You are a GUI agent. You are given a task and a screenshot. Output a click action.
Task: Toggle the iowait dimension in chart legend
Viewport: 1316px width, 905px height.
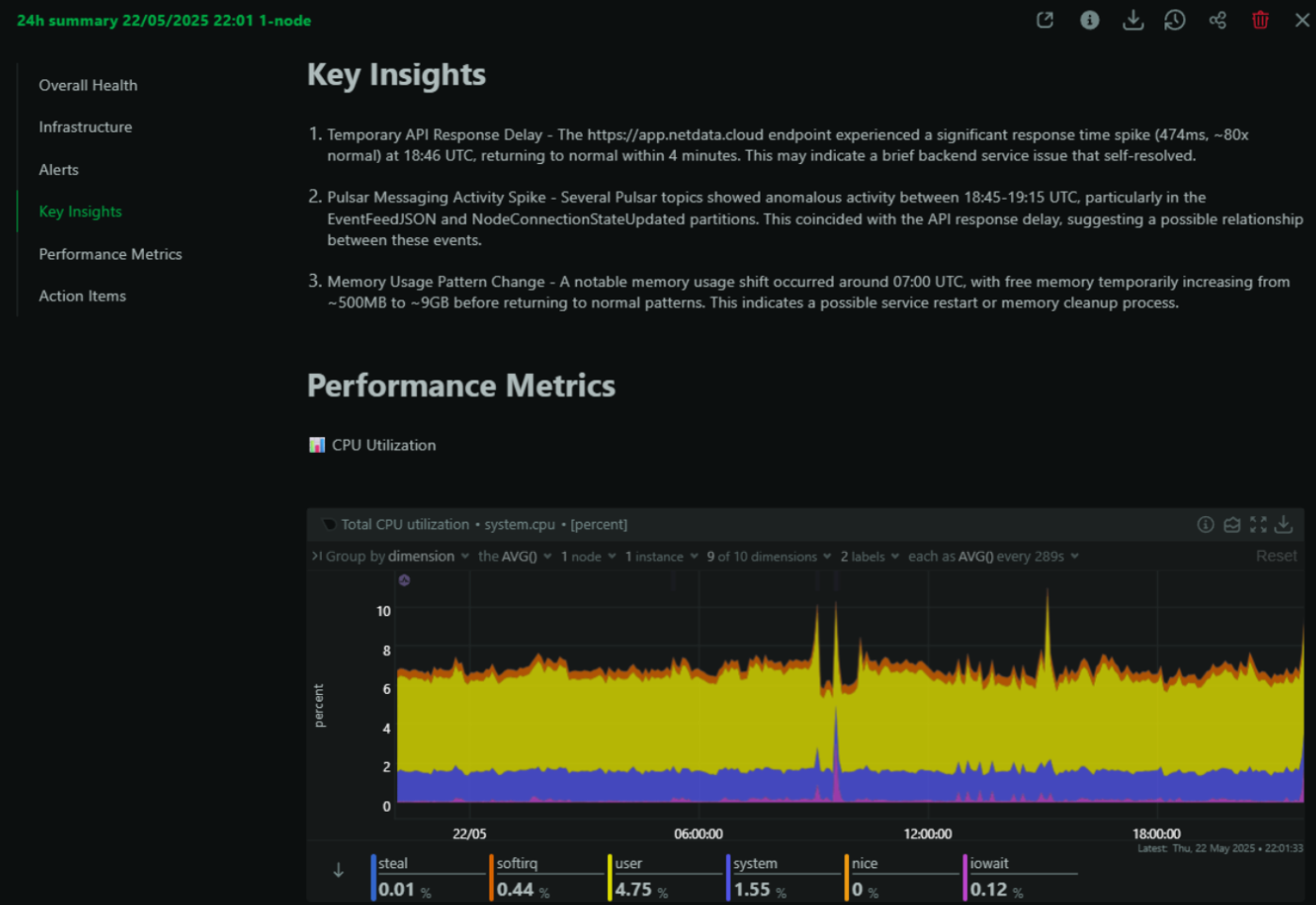988,864
